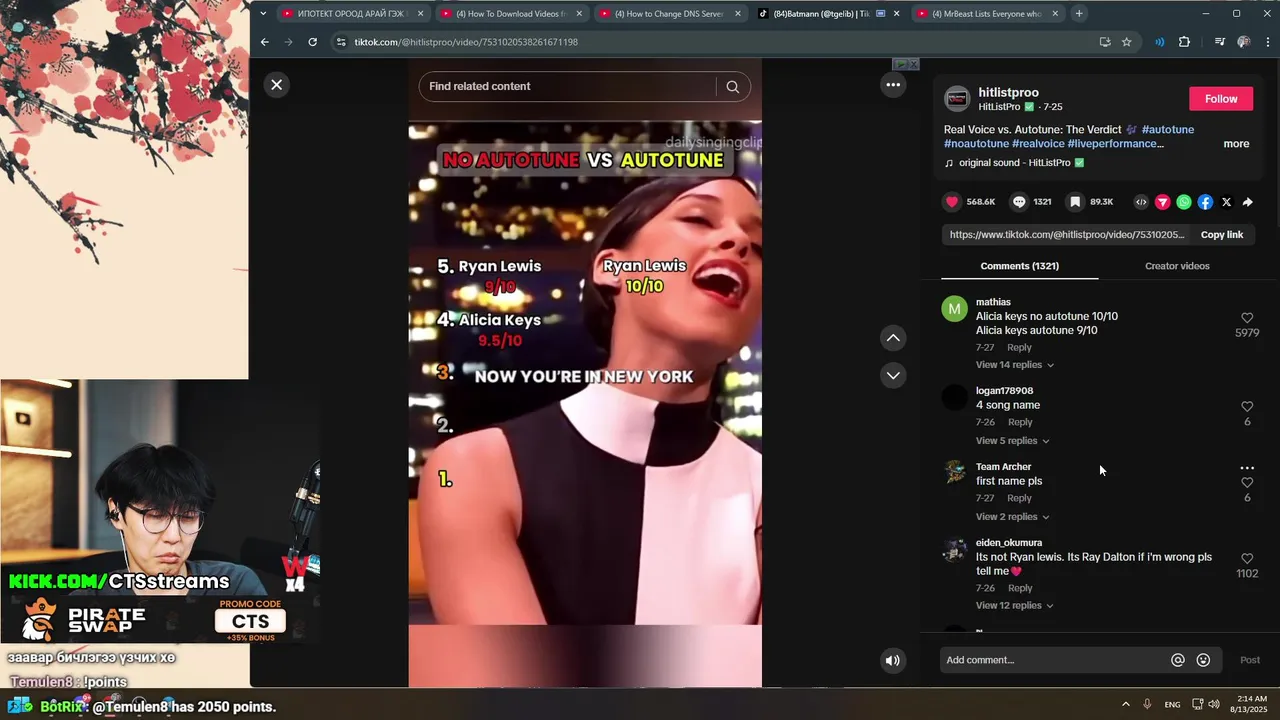Mute the video with the speaker button

pyautogui.click(x=893, y=660)
